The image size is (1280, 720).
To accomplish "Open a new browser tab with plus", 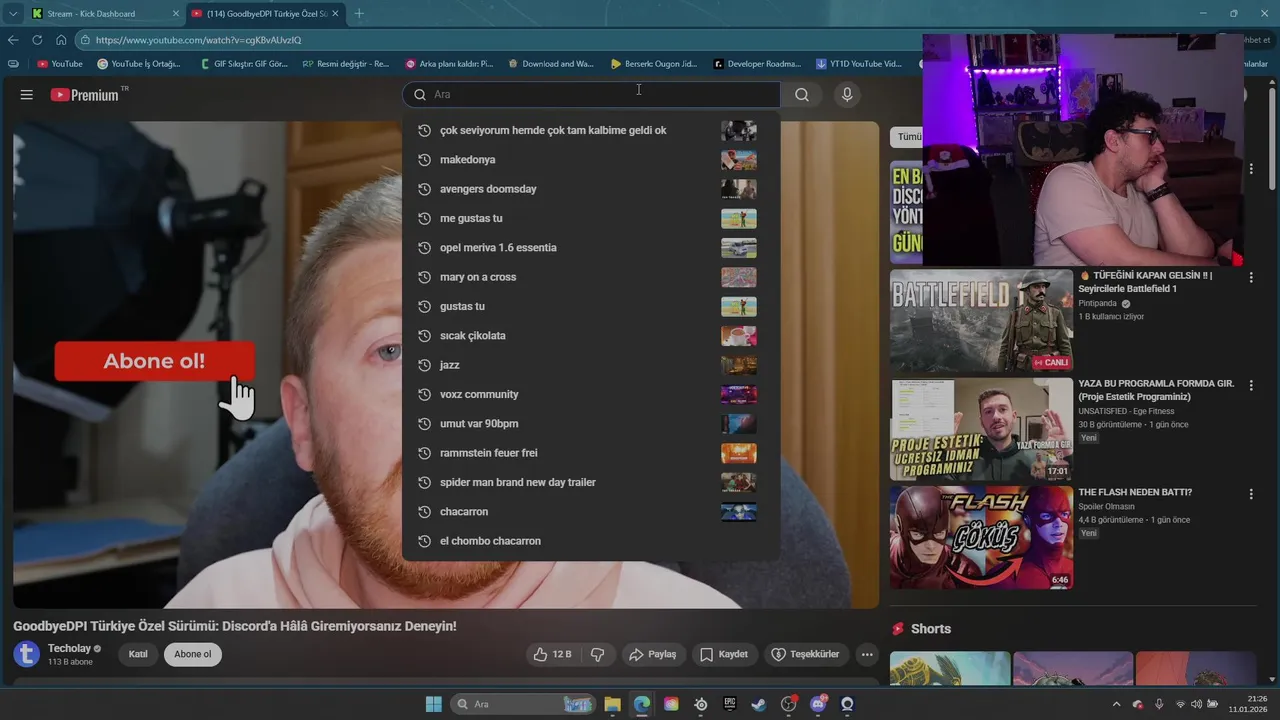I will click(359, 13).
